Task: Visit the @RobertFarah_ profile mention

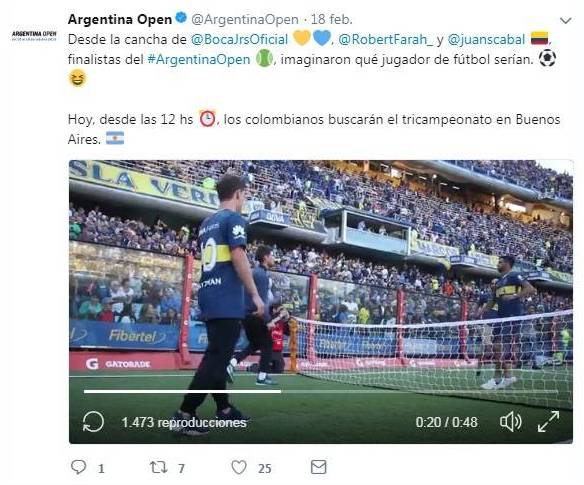Action: [385, 39]
